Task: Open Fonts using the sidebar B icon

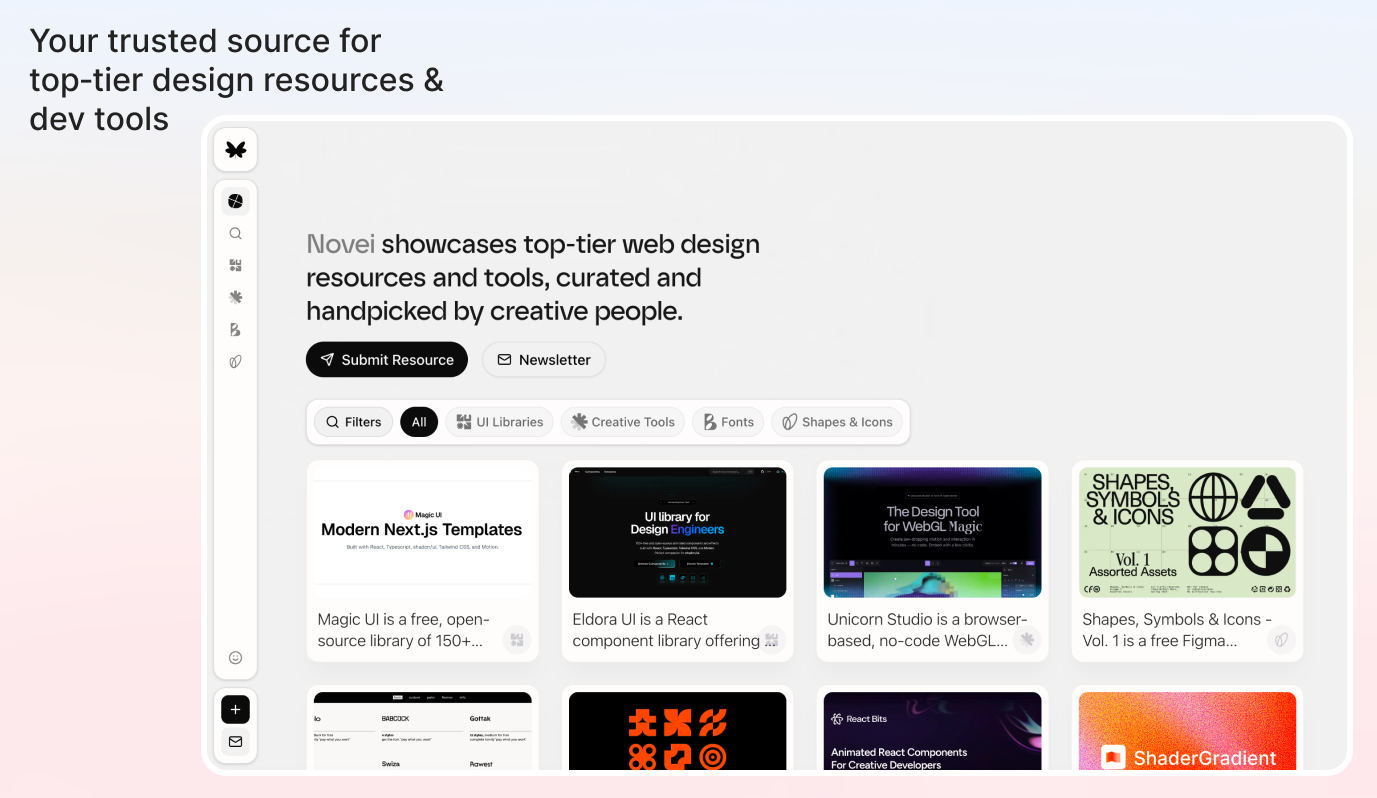Action: (x=235, y=329)
